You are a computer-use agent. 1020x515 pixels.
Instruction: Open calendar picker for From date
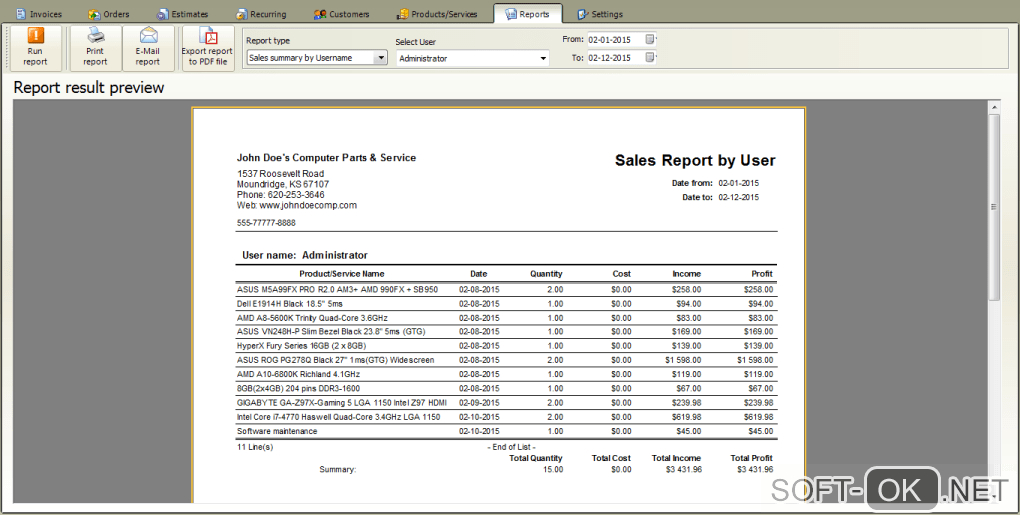(x=651, y=39)
